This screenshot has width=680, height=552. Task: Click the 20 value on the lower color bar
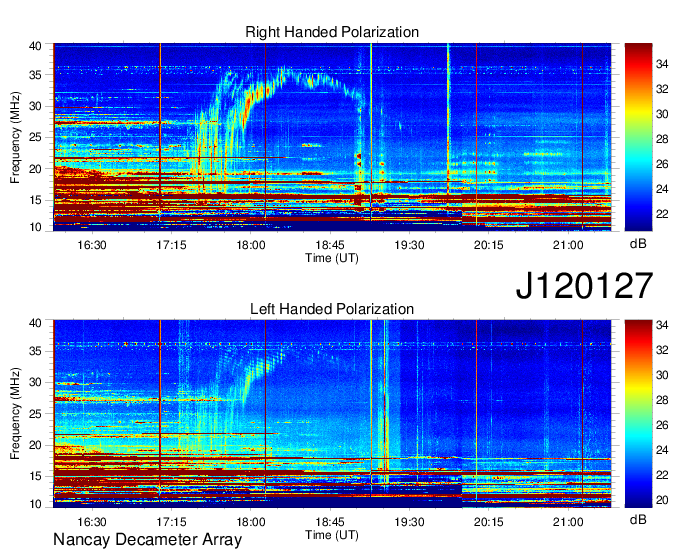coord(662,500)
